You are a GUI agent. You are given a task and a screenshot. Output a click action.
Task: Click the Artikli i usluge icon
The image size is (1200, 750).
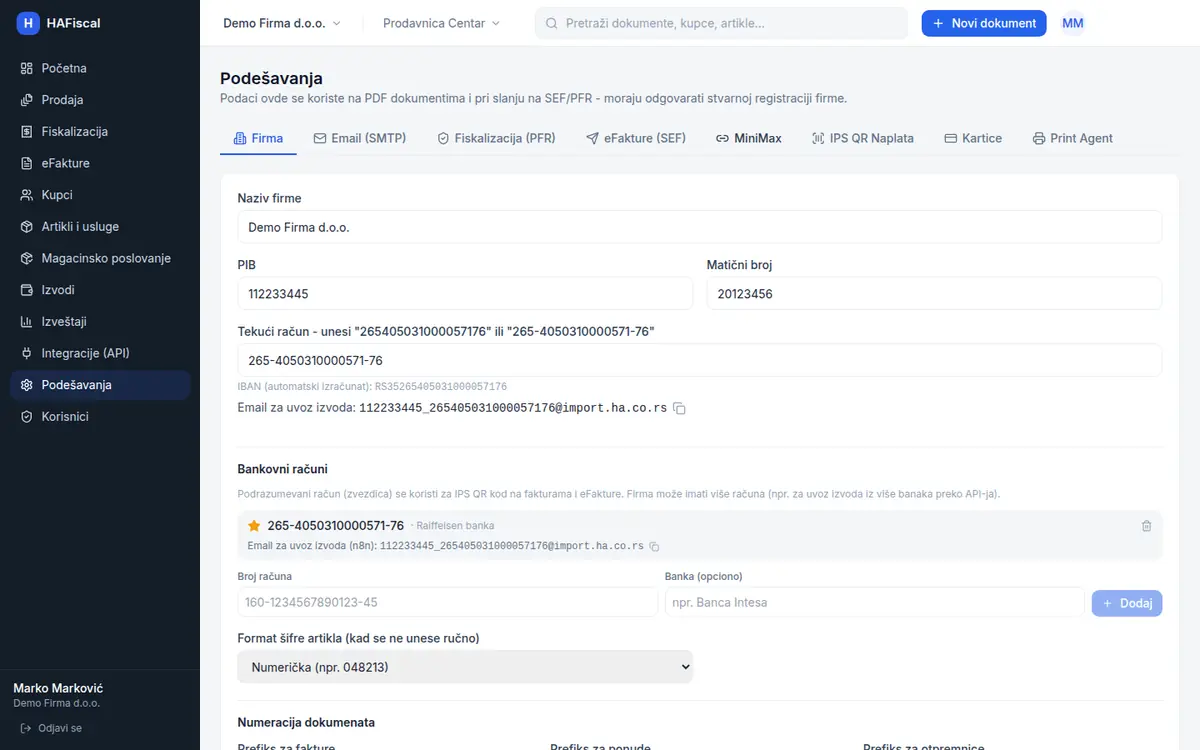pos(27,227)
